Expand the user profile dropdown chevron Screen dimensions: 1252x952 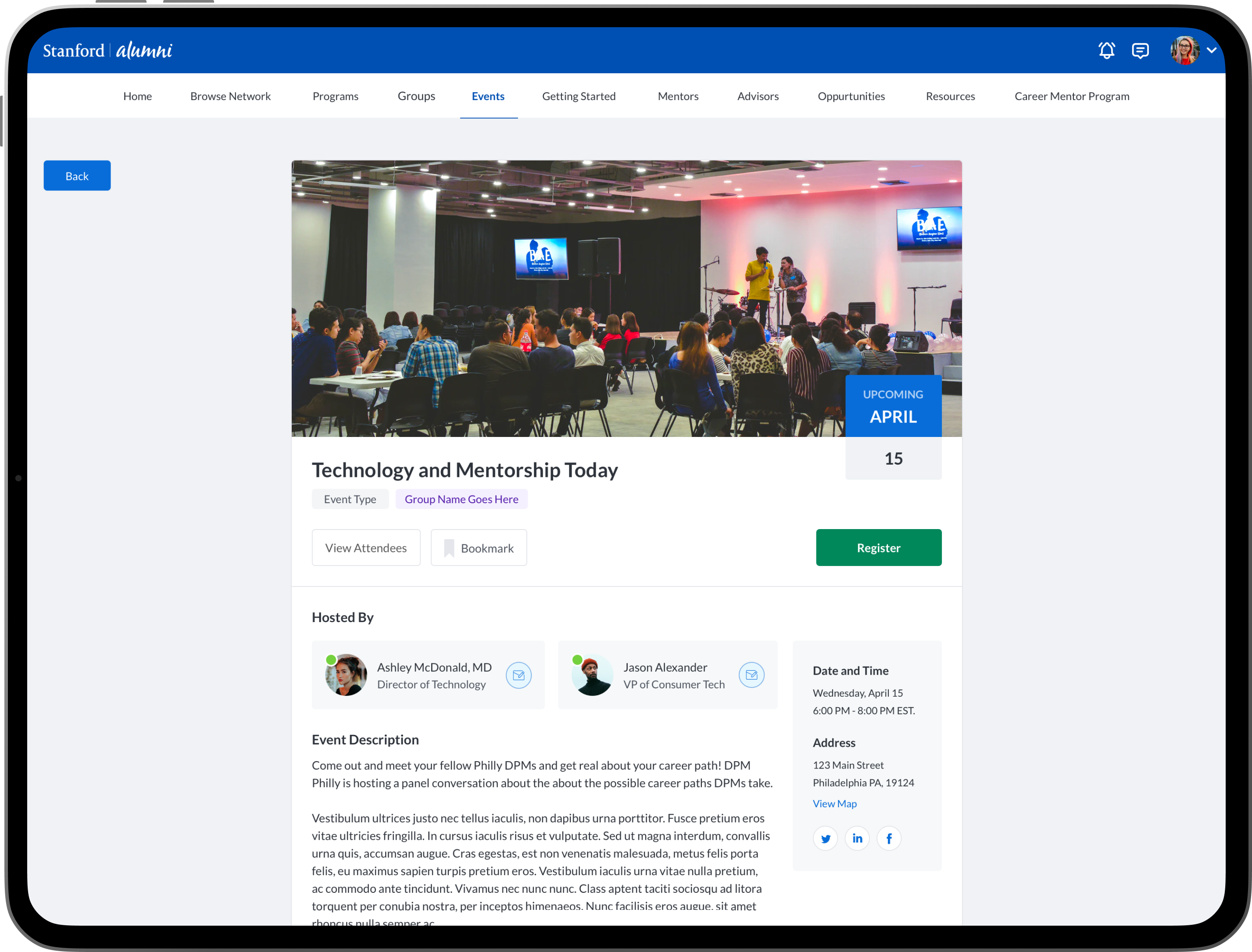[x=1212, y=50]
